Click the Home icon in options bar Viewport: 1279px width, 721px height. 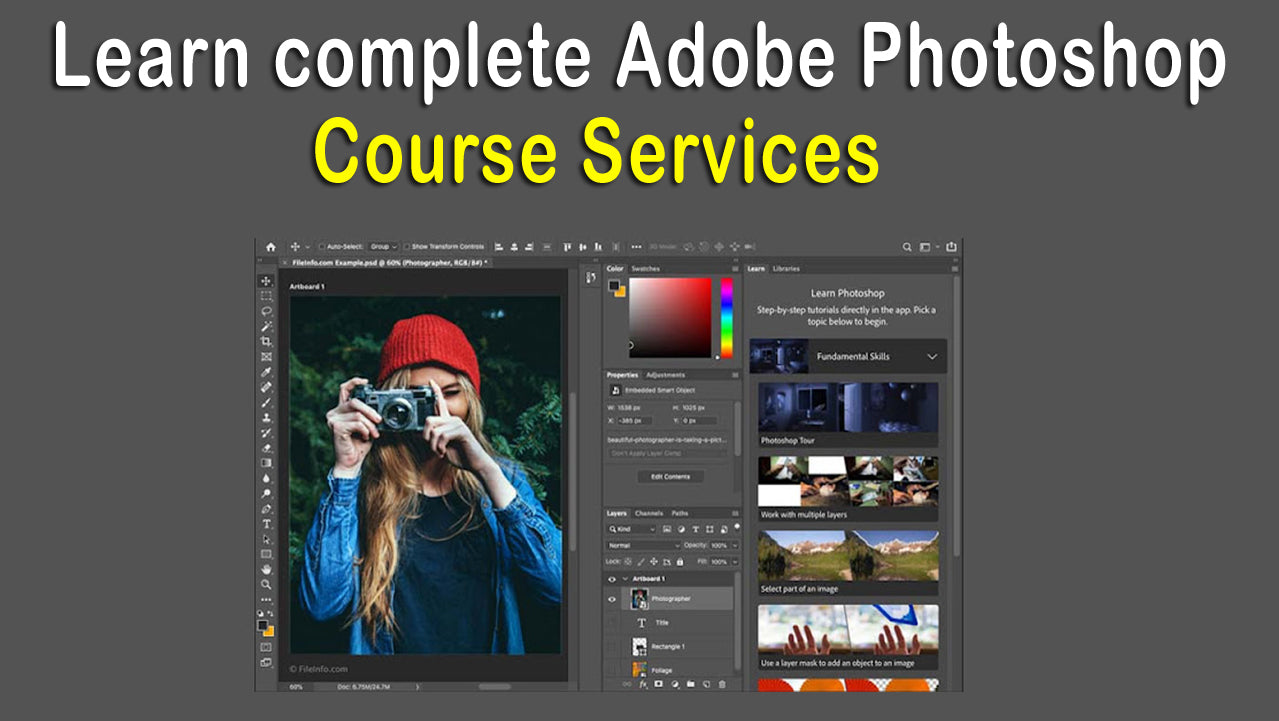pos(270,247)
